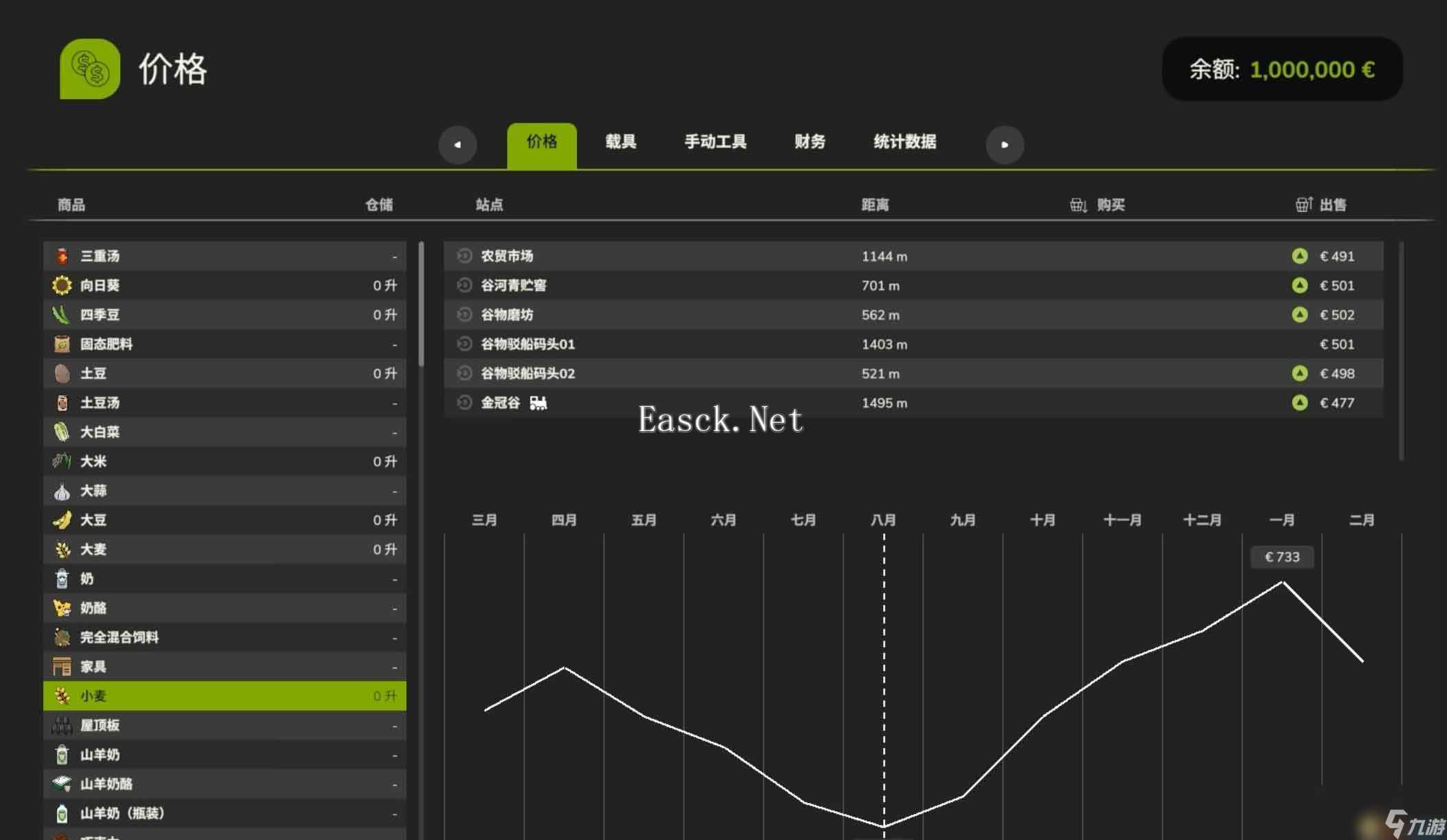Select the 完全混合饲料 feed icon

[62, 637]
